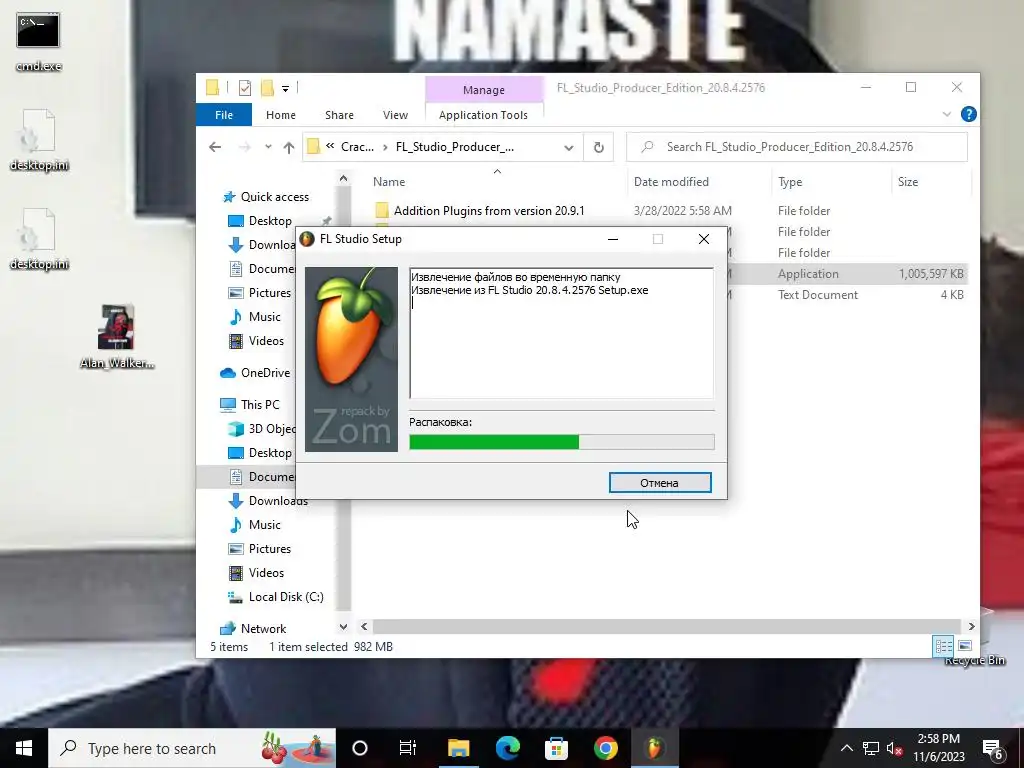Screen dimensions: 1024x768
Task: Open Local Disk (C:) in sidebar
Action: [x=285, y=597]
